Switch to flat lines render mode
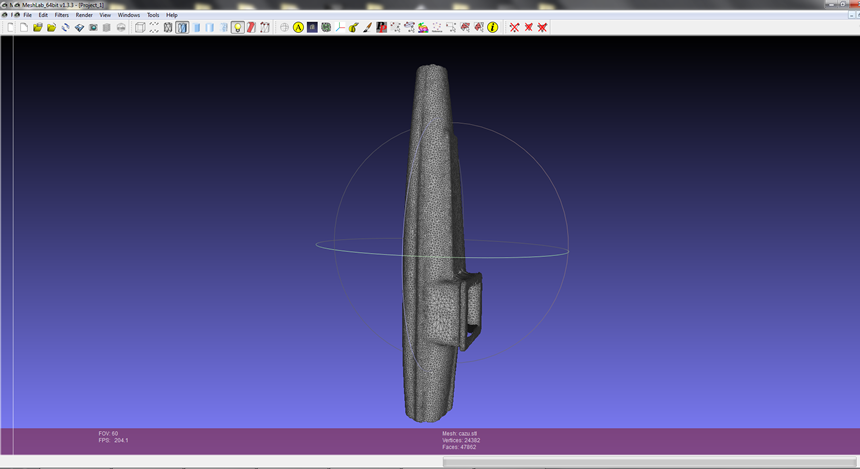The height and width of the screenshot is (469, 860). click(196, 27)
